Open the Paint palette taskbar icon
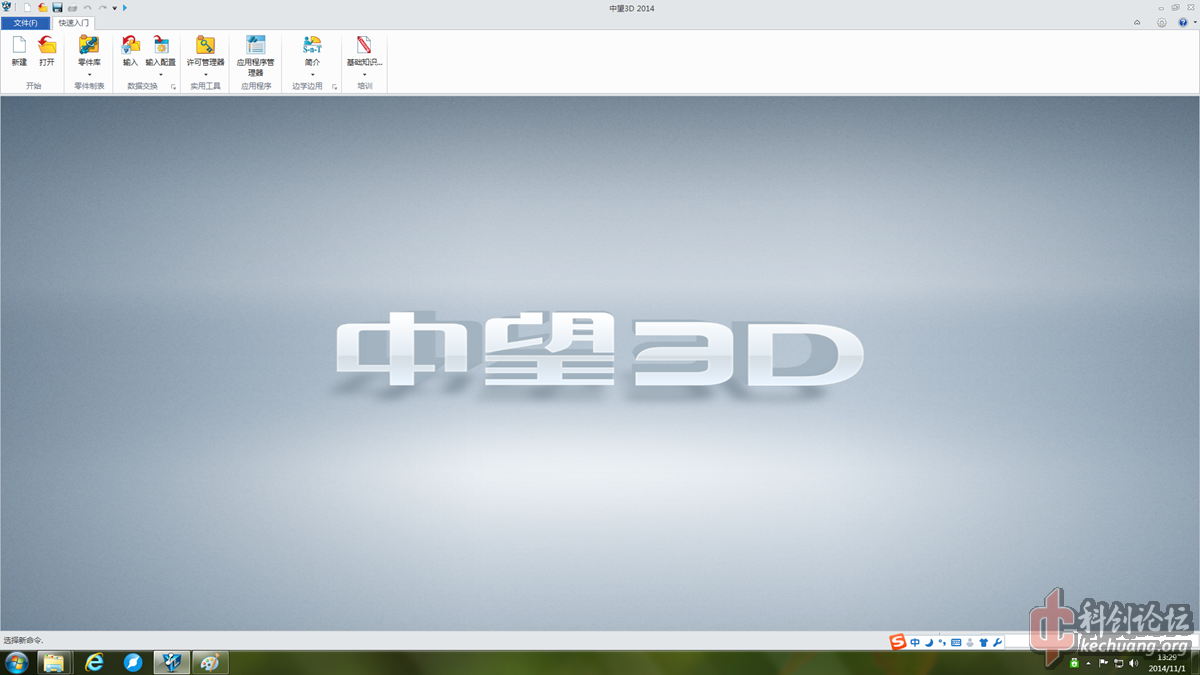The image size is (1200, 675). pos(210,662)
